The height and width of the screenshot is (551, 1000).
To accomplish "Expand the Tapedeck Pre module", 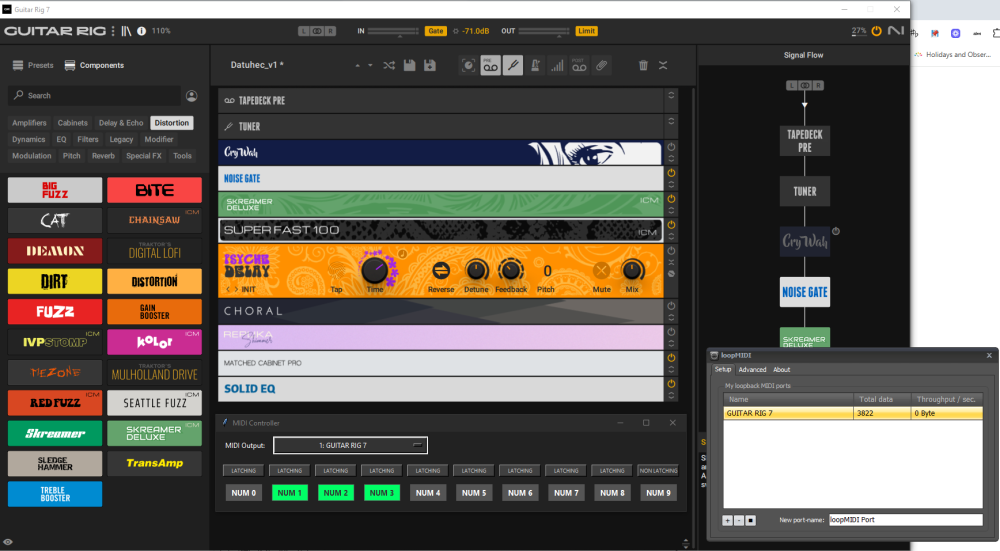I will click(671, 96).
